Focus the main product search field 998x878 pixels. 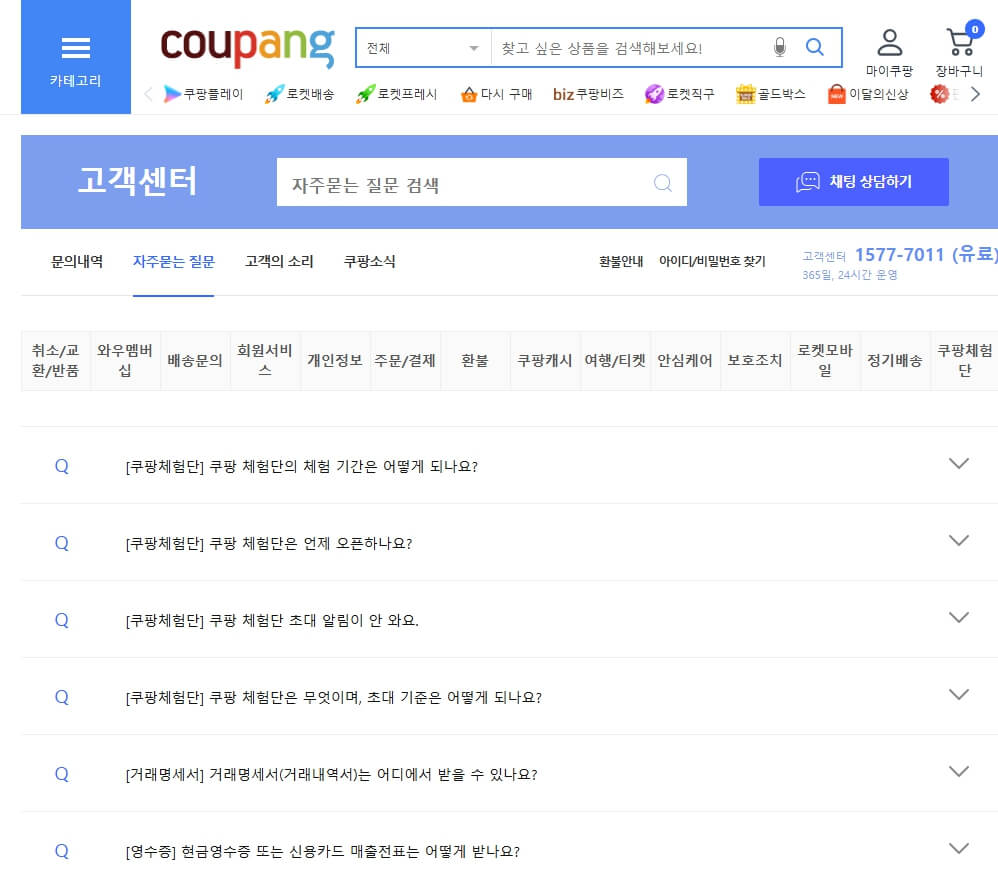point(630,48)
